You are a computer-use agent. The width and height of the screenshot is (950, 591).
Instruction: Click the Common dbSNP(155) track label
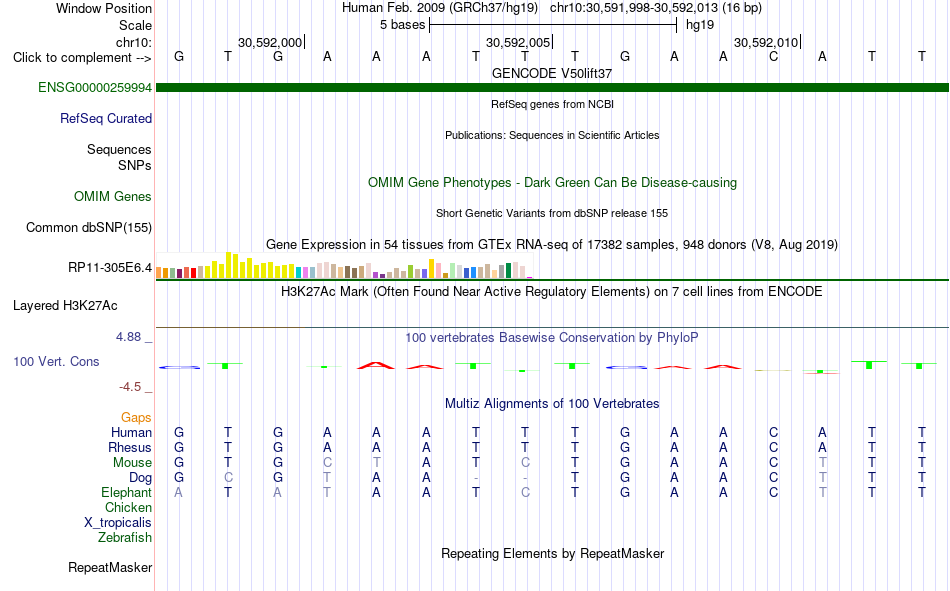coord(88,227)
